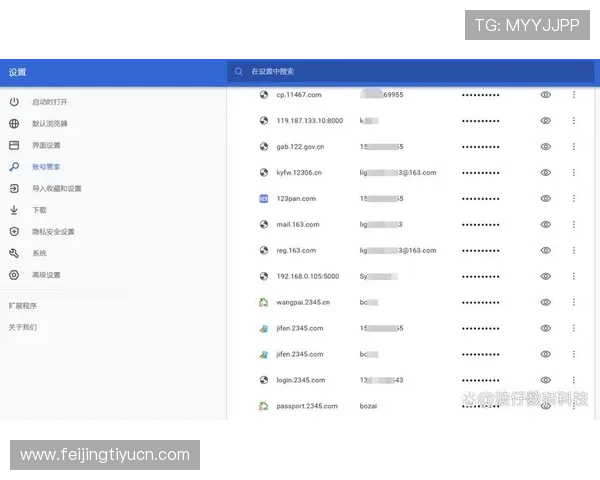Click the favicon for kyfw.12306.cn

click(264, 173)
